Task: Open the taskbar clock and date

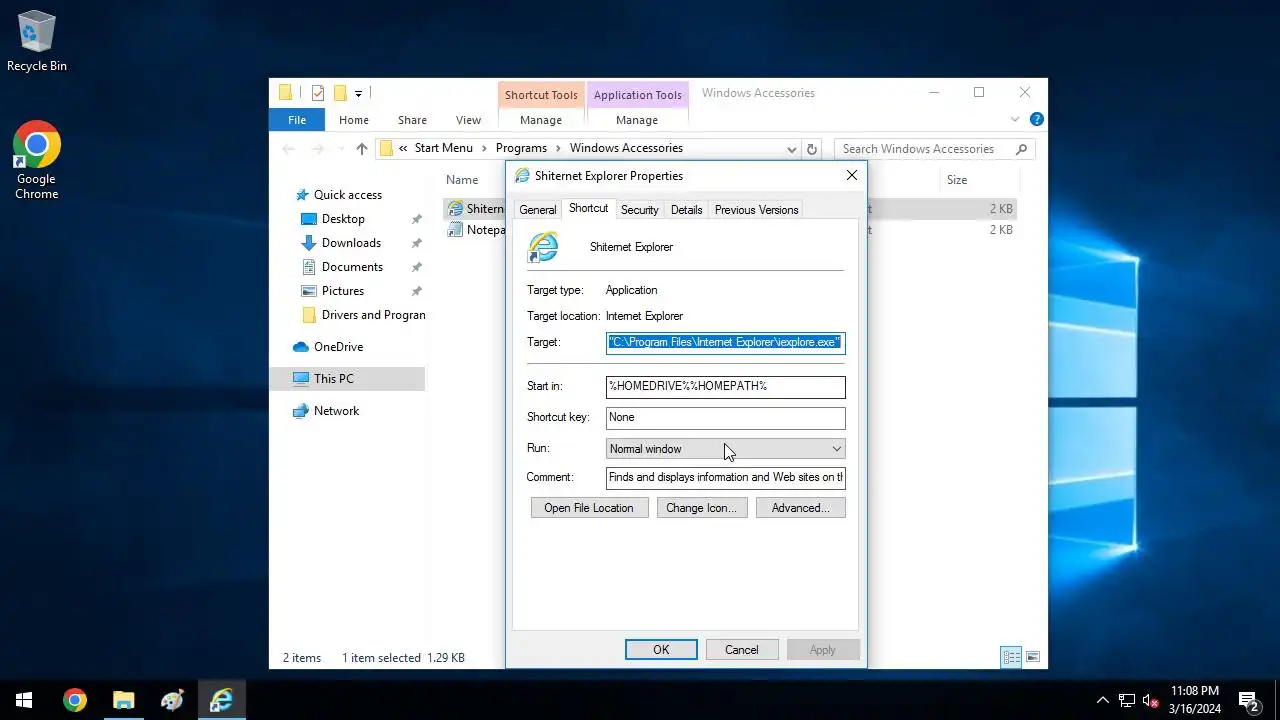Action: [x=1194, y=700]
